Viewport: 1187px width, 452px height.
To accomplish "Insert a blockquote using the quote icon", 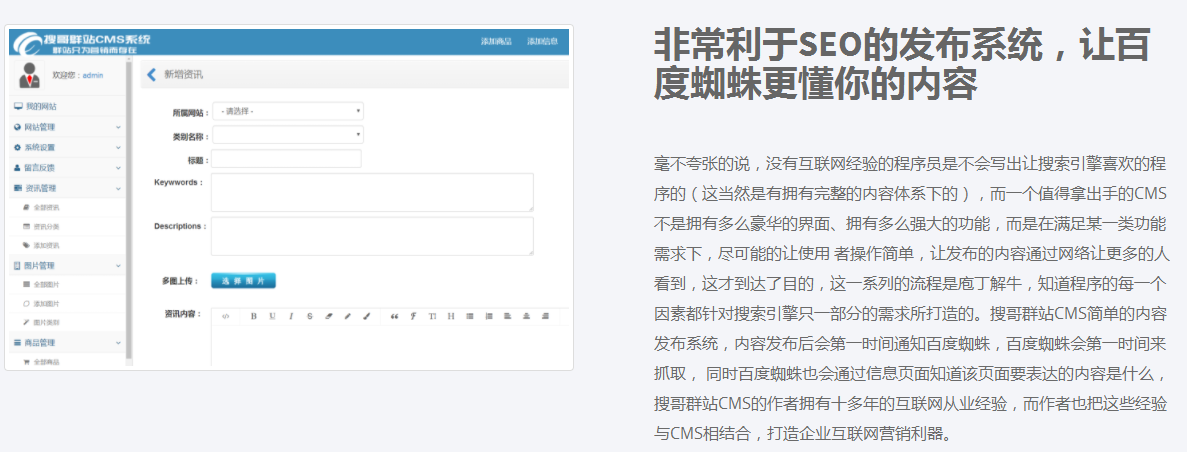I will point(394,316).
